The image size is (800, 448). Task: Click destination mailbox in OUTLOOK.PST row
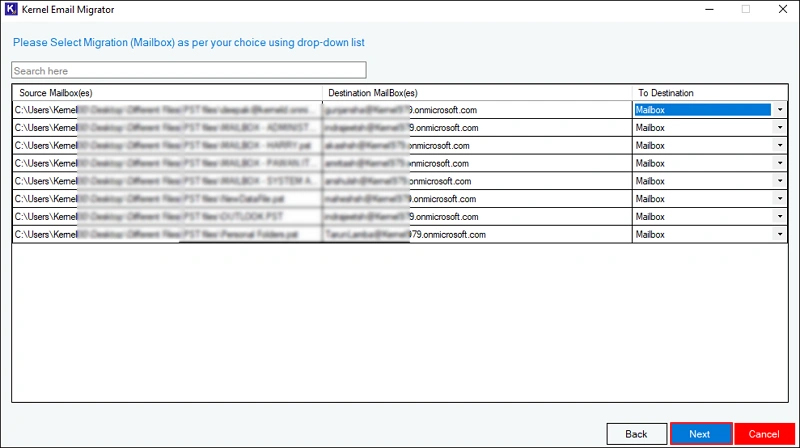477,216
